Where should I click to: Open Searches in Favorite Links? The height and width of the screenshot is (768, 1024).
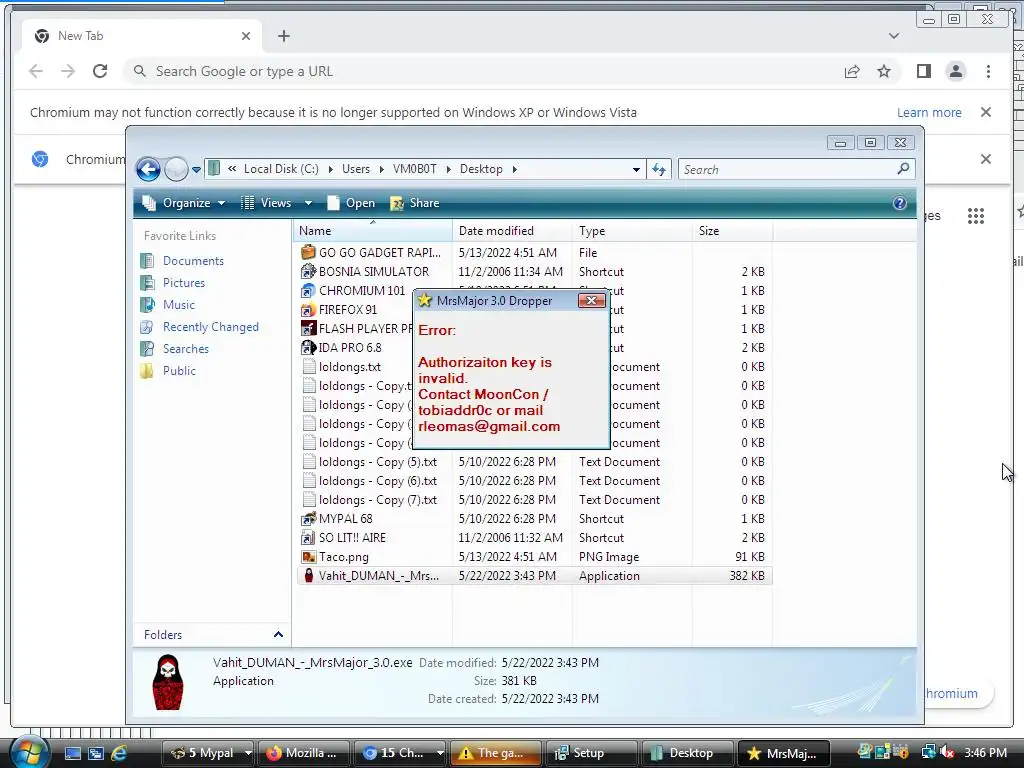[186, 349]
